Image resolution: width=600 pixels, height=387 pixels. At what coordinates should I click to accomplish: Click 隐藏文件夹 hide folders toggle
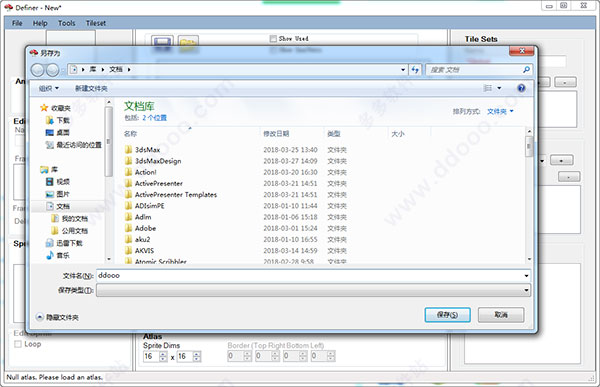point(57,317)
